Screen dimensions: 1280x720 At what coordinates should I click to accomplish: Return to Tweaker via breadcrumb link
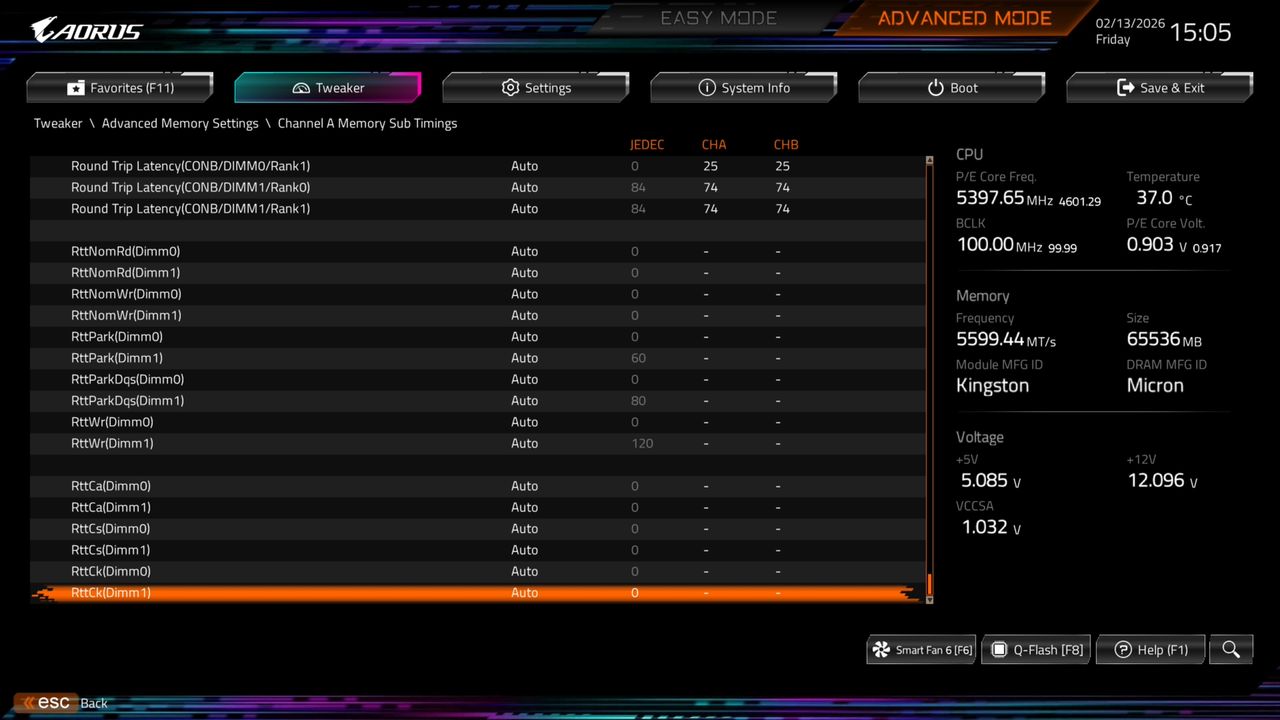[57, 123]
